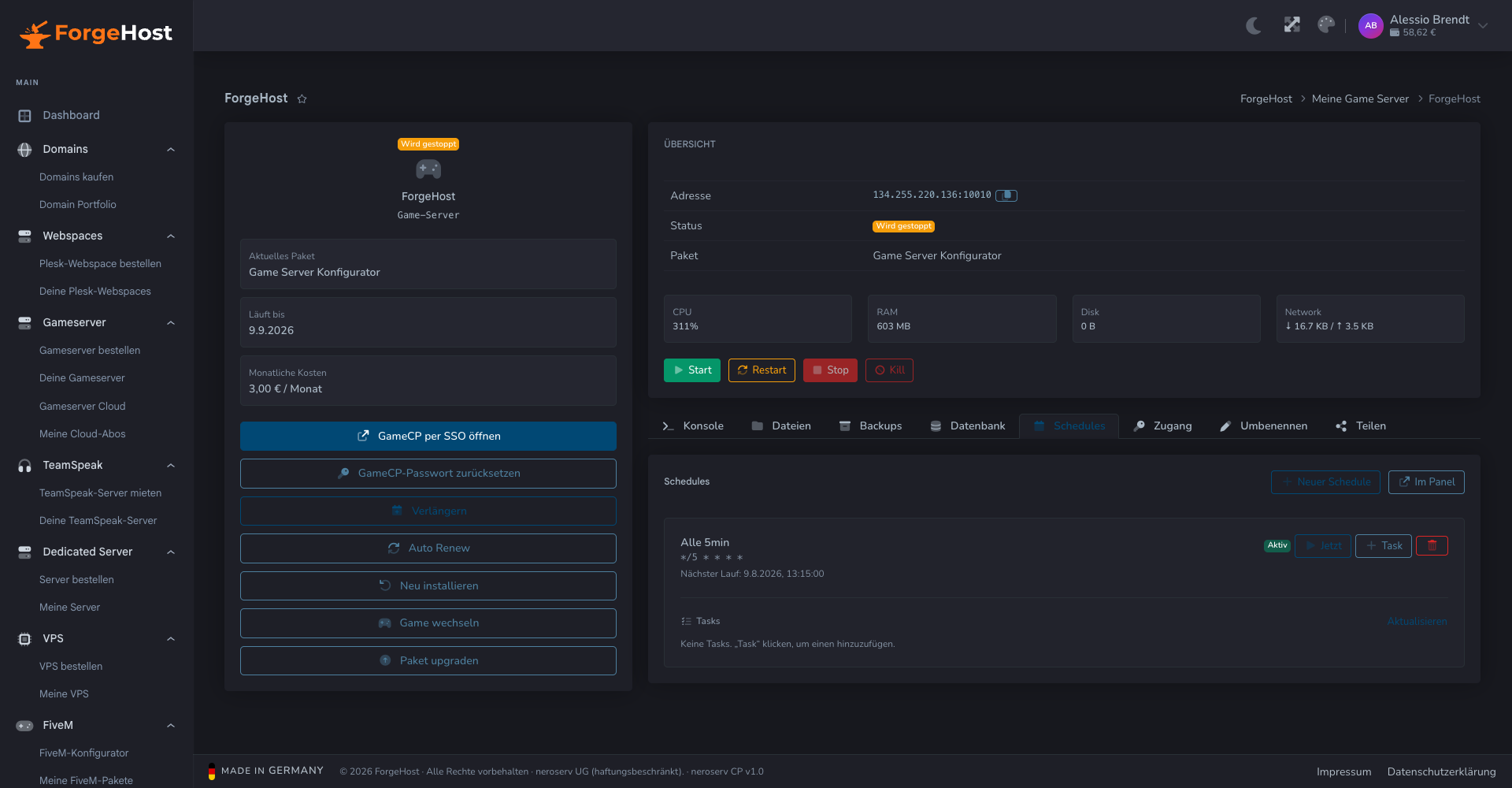Create a Neuer Schedule
The height and width of the screenshot is (788, 1512).
(1325, 482)
